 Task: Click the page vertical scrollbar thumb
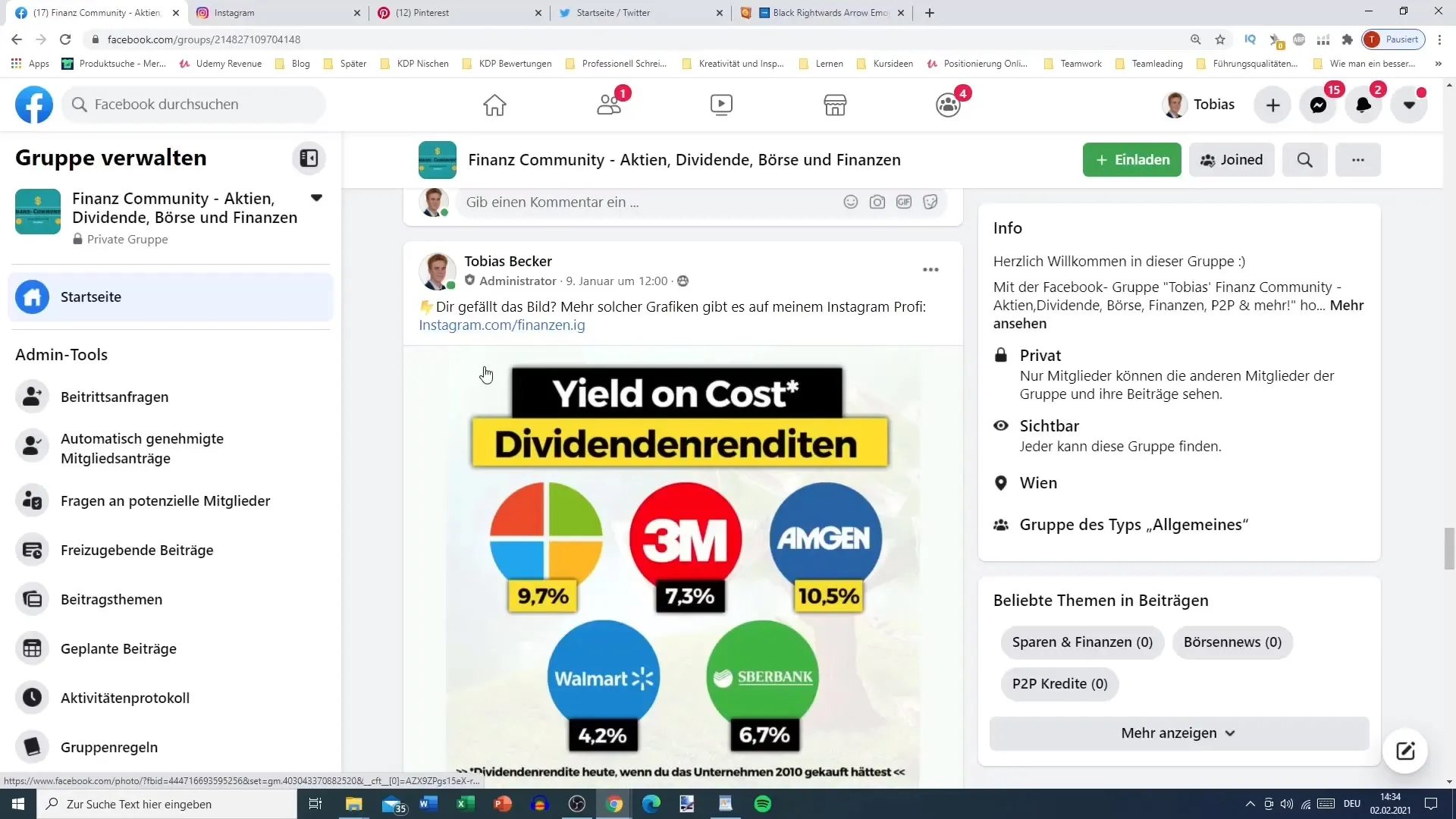(x=1449, y=548)
